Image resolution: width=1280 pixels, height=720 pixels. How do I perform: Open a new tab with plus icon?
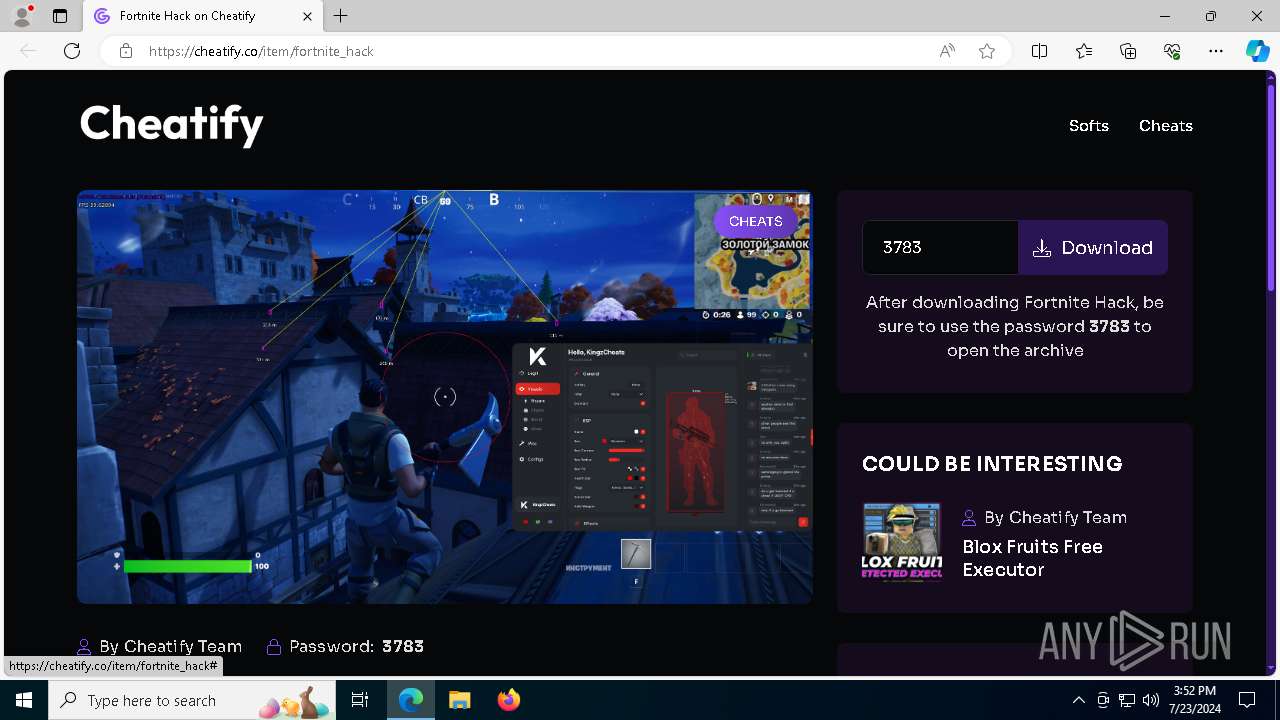pyautogui.click(x=341, y=16)
